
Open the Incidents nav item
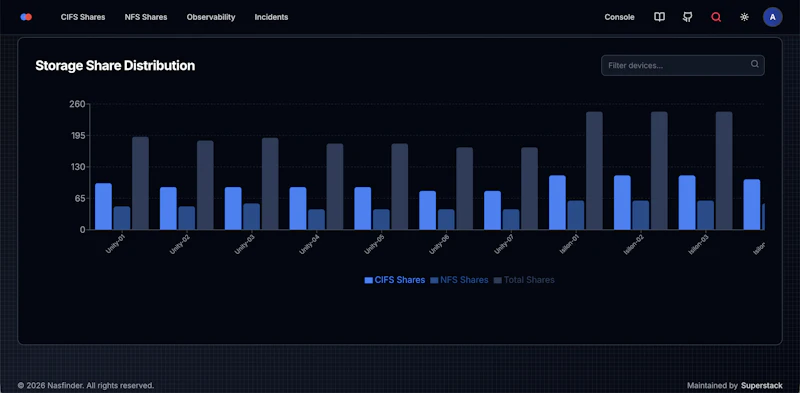271,17
